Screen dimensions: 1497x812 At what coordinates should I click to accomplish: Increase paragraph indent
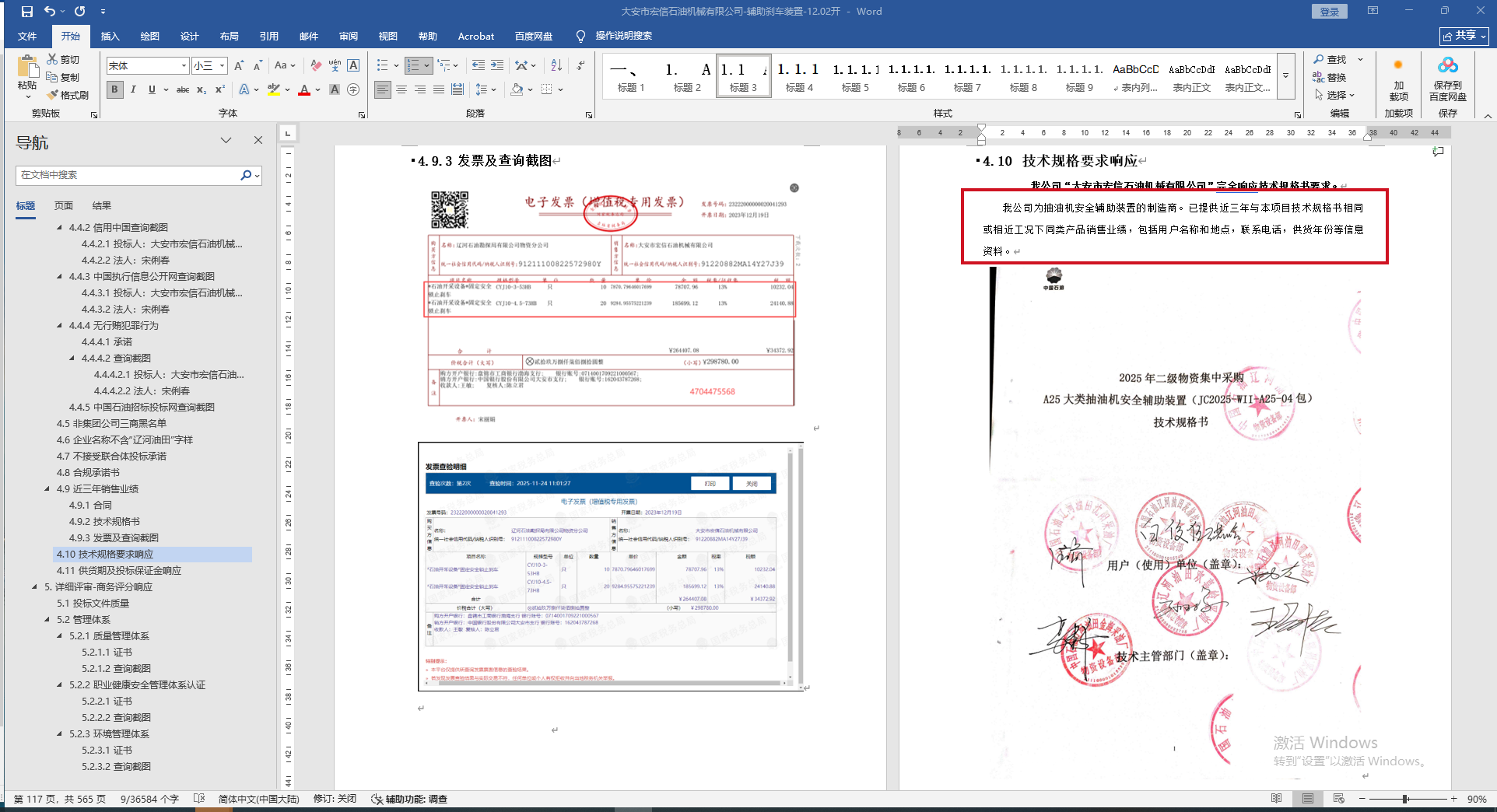[x=497, y=65]
